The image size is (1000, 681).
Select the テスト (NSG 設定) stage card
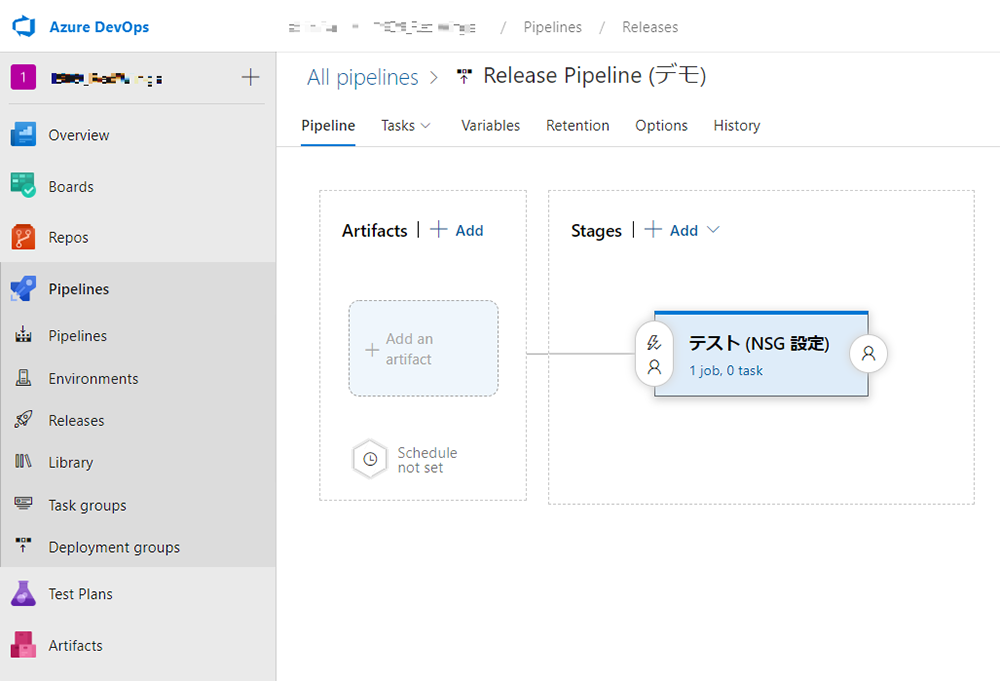(x=761, y=354)
